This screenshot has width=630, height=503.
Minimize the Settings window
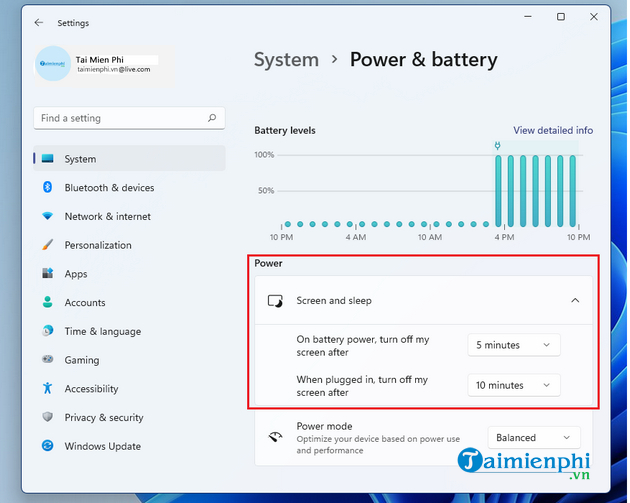point(528,16)
